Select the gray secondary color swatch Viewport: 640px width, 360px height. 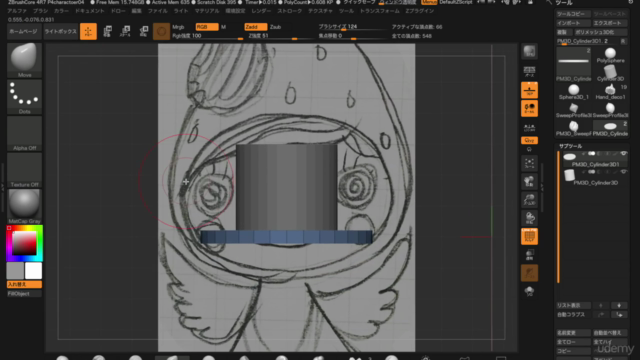click(15, 271)
